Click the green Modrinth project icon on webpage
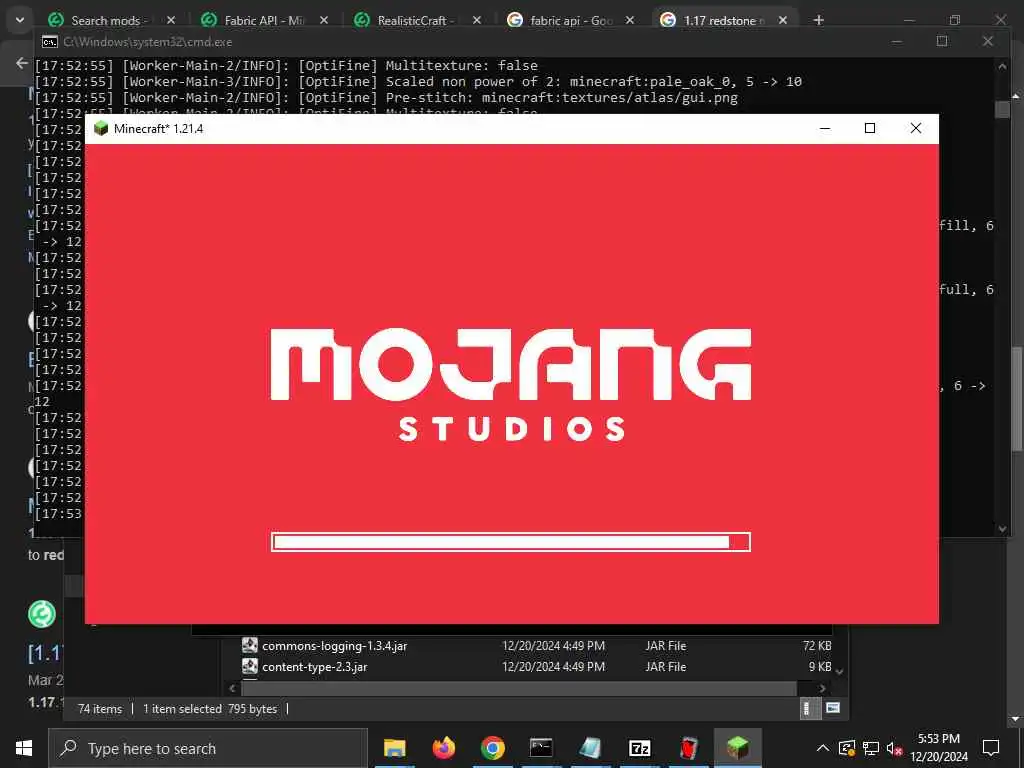Viewport: 1024px width, 768px height. 42,614
